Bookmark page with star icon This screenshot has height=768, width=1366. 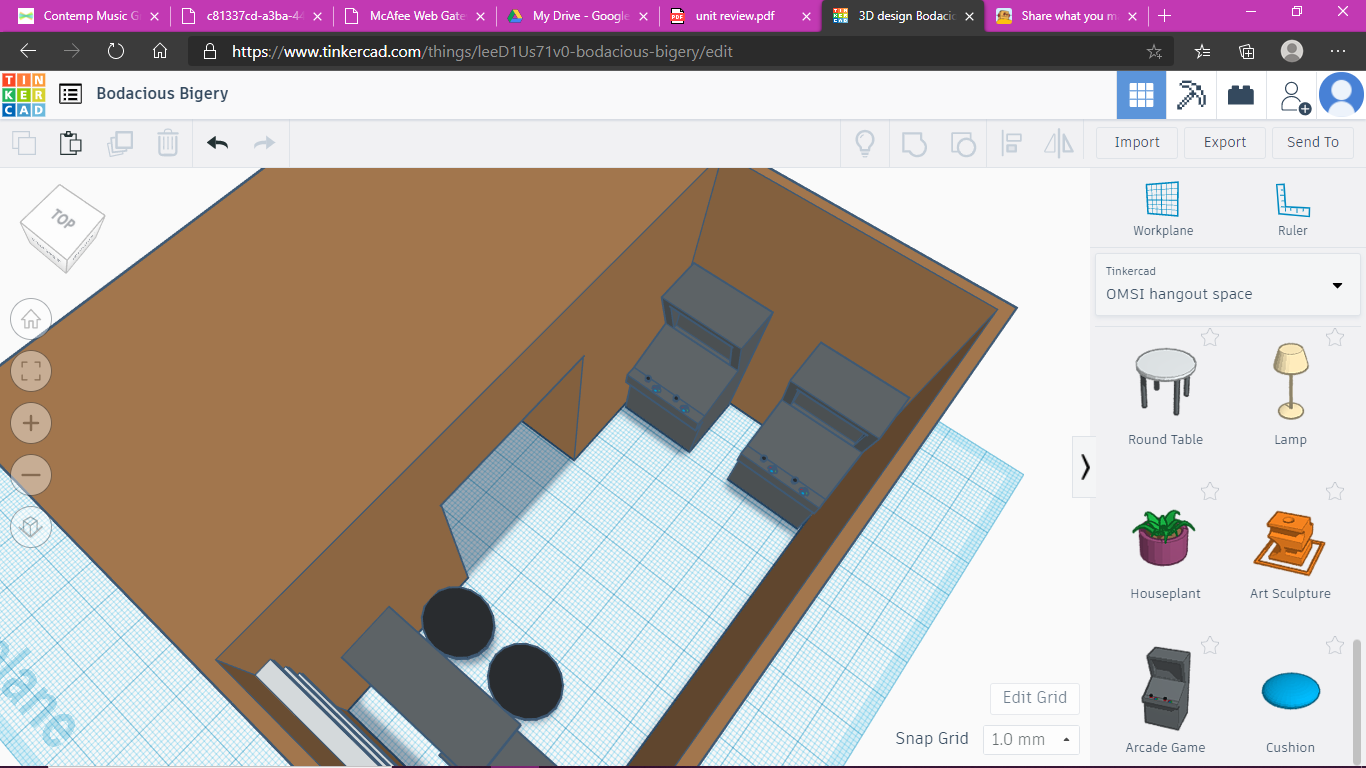coord(1154,51)
